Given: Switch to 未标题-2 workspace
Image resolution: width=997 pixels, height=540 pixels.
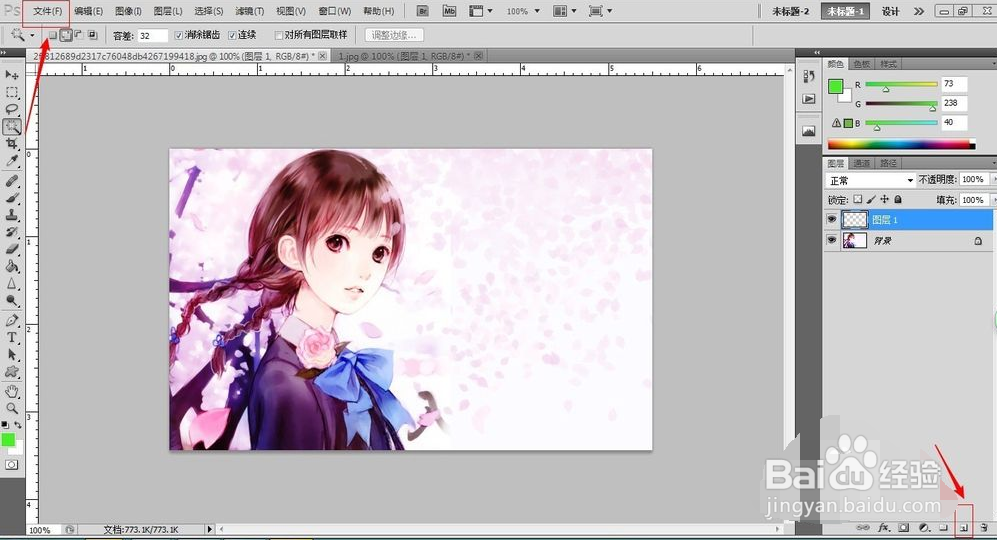Looking at the screenshot, I should coord(790,11).
